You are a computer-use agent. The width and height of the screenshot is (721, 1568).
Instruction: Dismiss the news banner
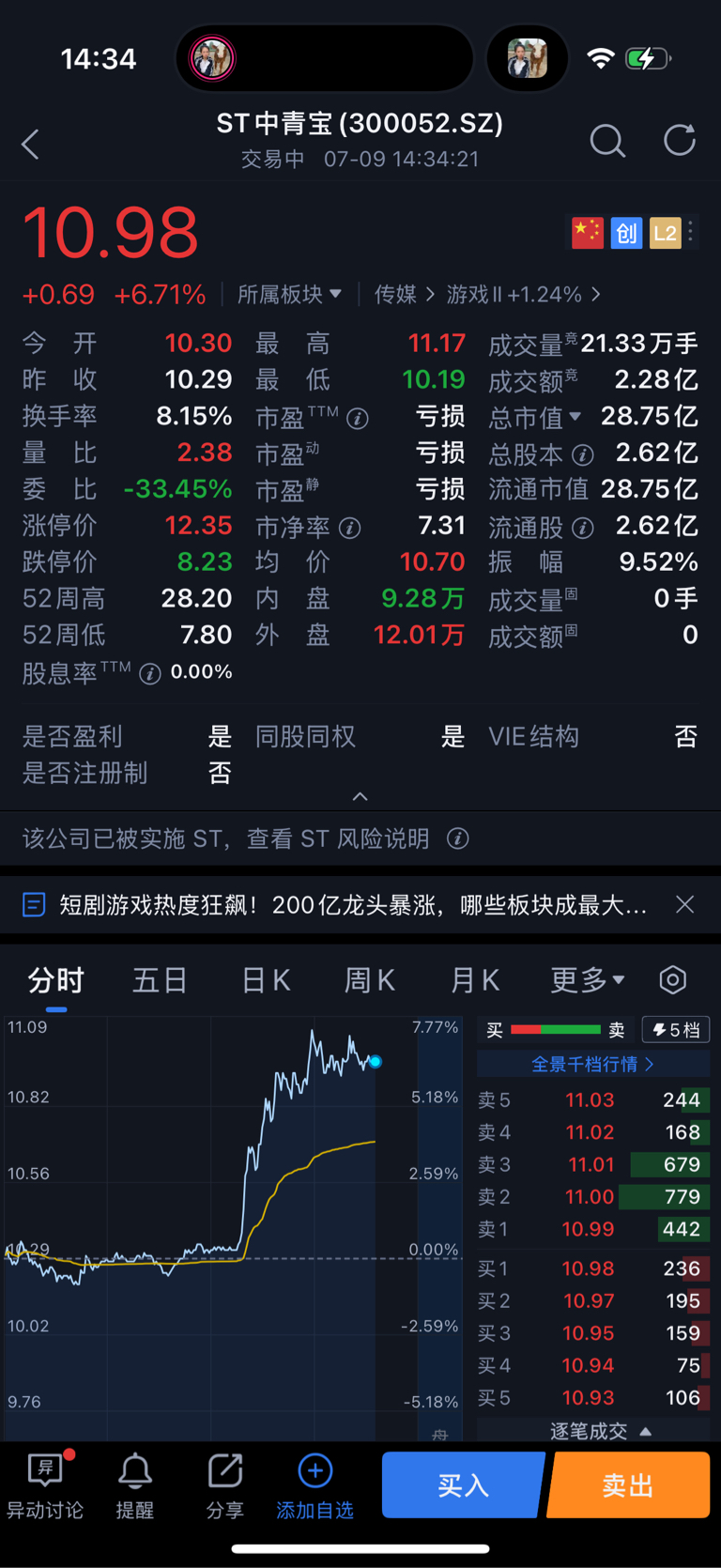pyautogui.click(x=685, y=904)
